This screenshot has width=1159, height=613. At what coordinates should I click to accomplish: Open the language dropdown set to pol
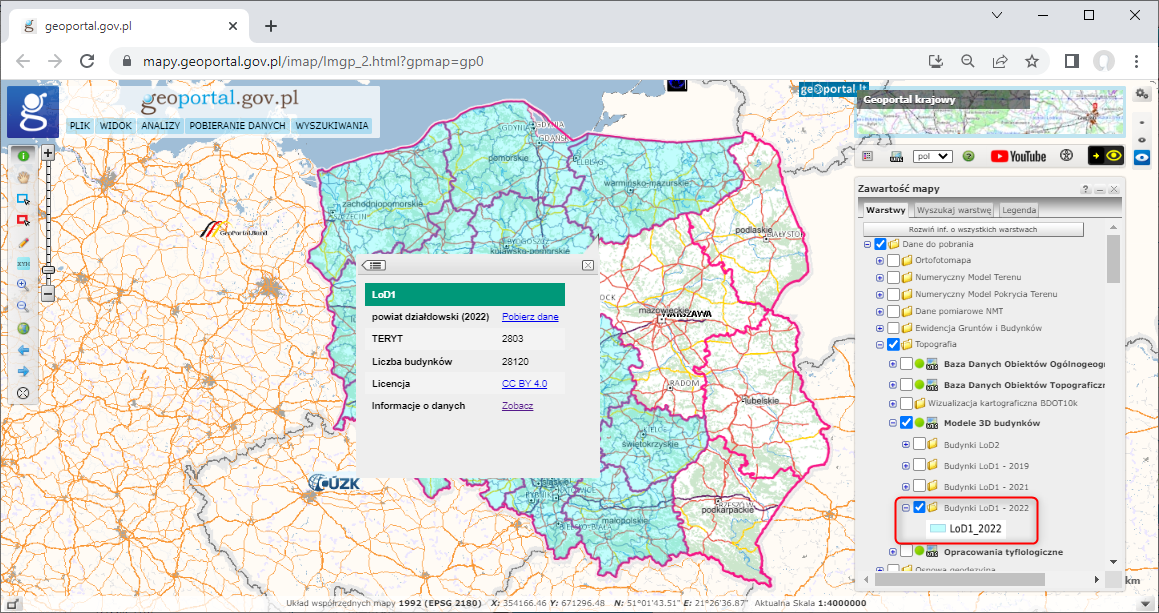[x=934, y=156]
